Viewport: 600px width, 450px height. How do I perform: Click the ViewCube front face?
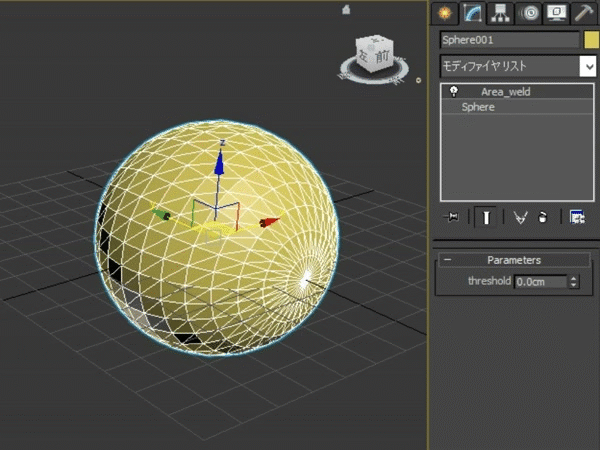(383, 57)
